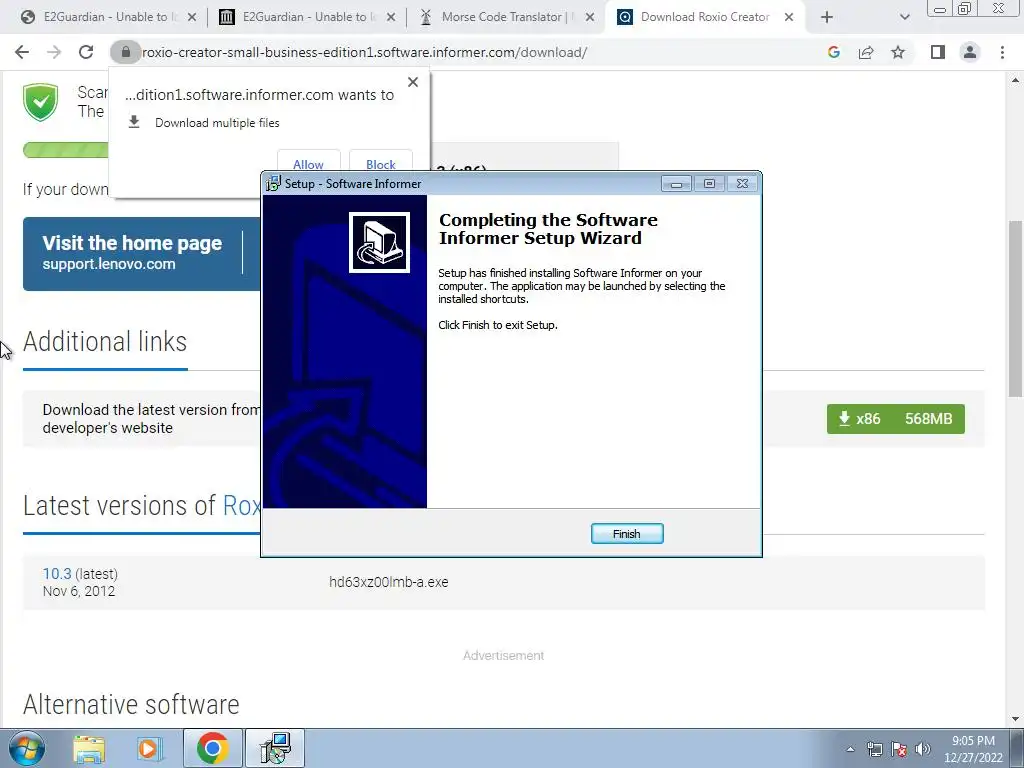Close the first E2Guardian tab
1024x768 pixels.
click(192, 18)
